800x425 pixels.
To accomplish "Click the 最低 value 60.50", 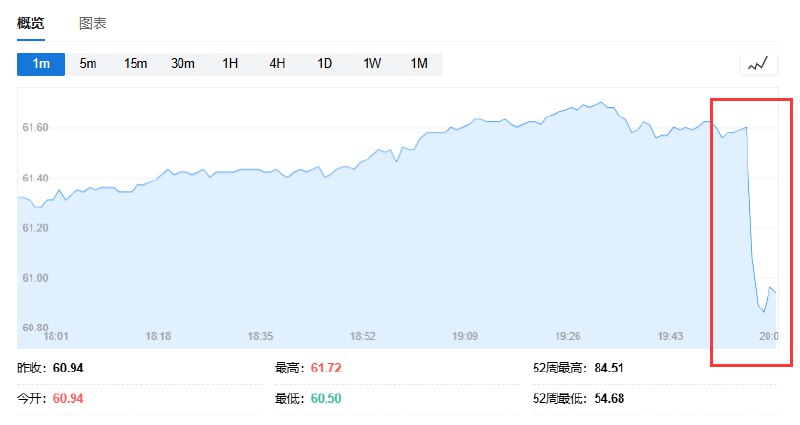I will point(326,398).
